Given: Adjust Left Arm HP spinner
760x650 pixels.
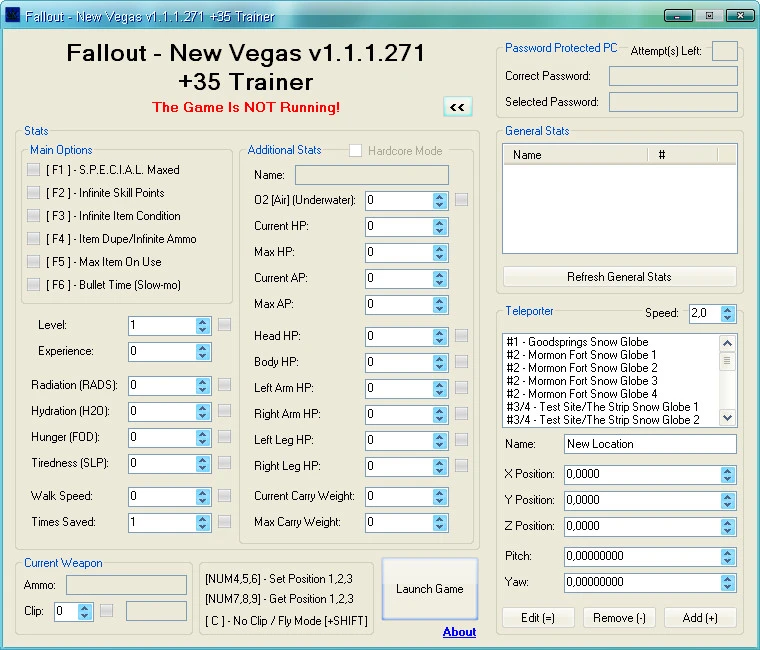Looking at the screenshot, I should pos(440,389).
